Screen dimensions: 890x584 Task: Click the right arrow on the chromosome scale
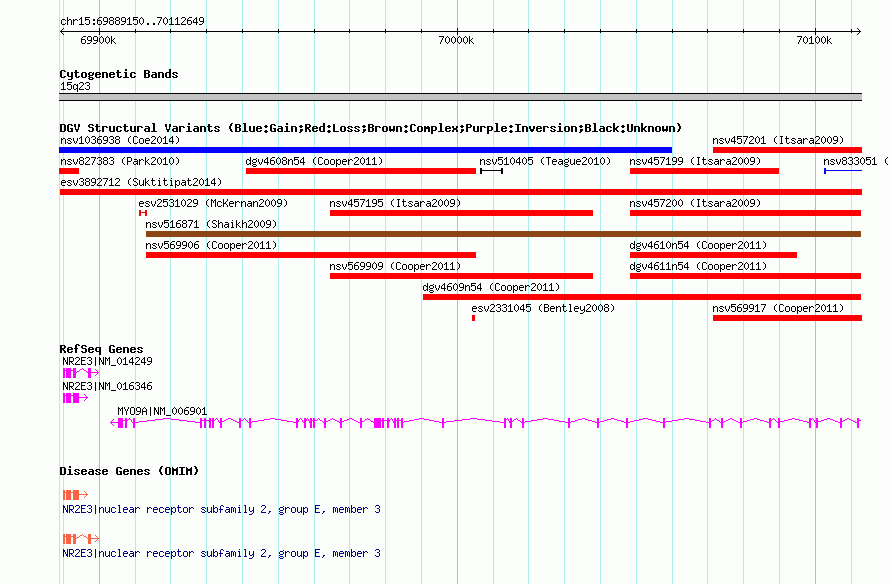click(x=858, y=32)
